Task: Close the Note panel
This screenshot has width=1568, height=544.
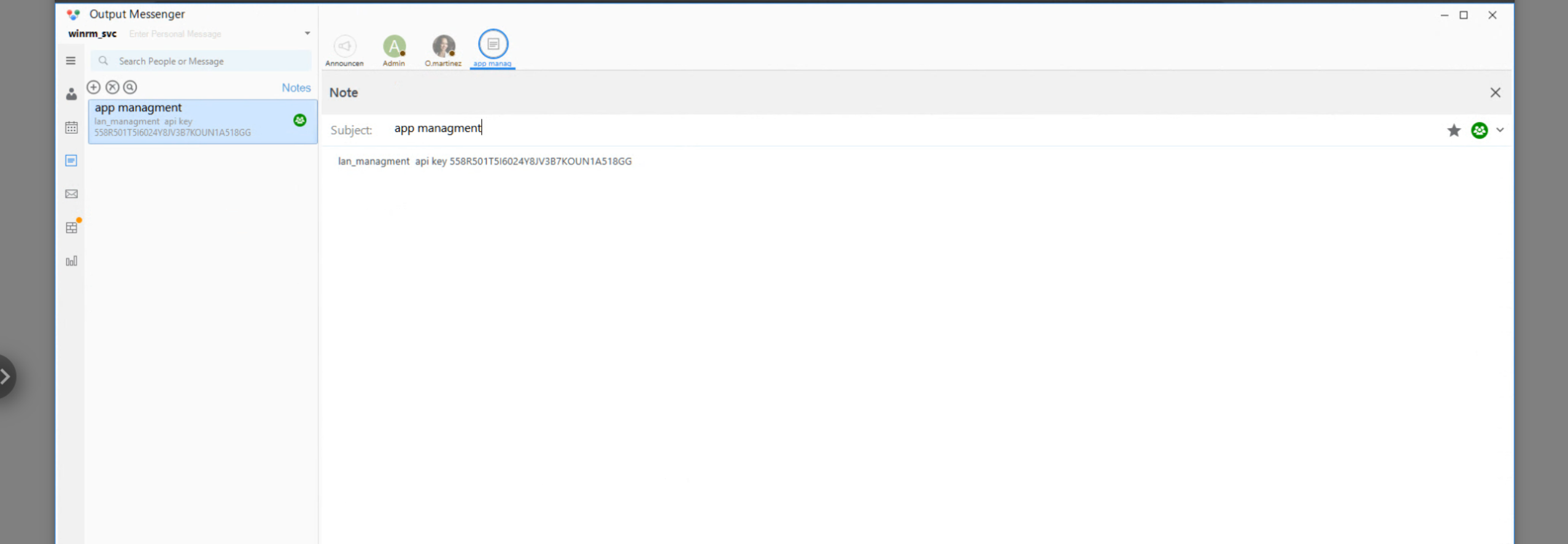Action: 1495,93
